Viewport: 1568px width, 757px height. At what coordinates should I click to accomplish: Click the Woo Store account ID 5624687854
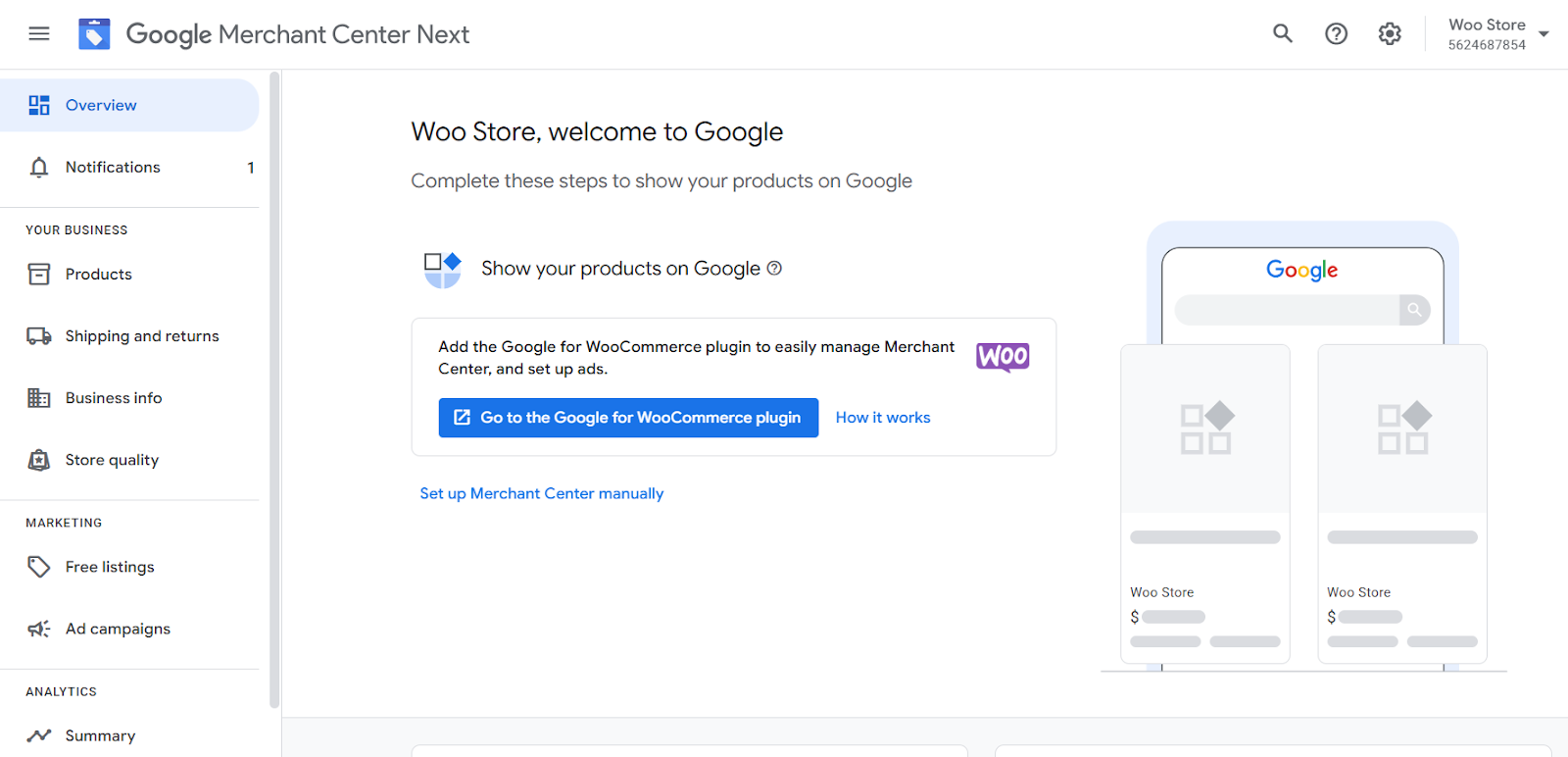[x=1487, y=45]
